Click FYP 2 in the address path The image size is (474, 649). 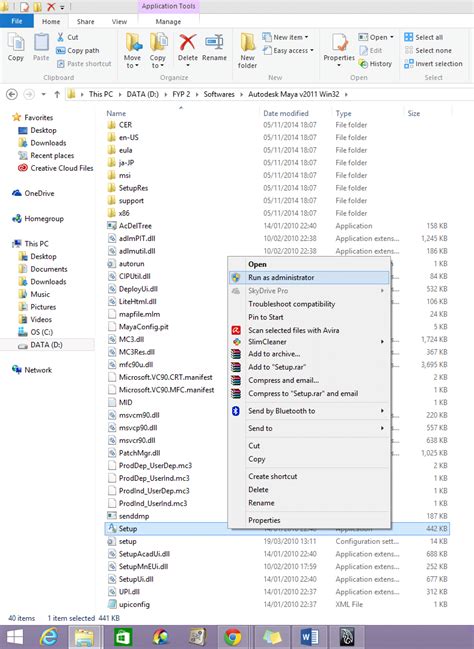click(x=181, y=94)
